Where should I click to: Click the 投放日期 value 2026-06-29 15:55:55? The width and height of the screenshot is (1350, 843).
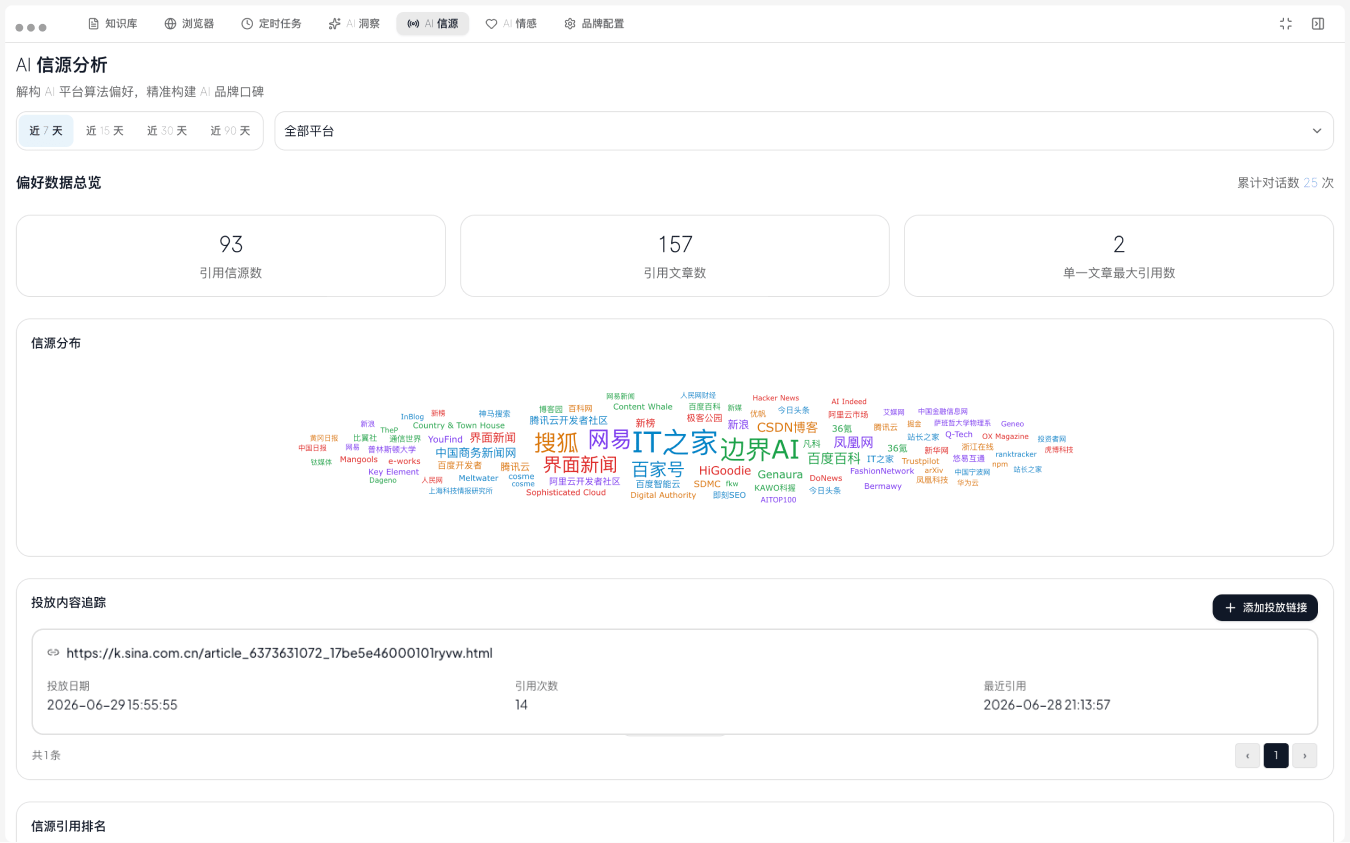[112, 705]
